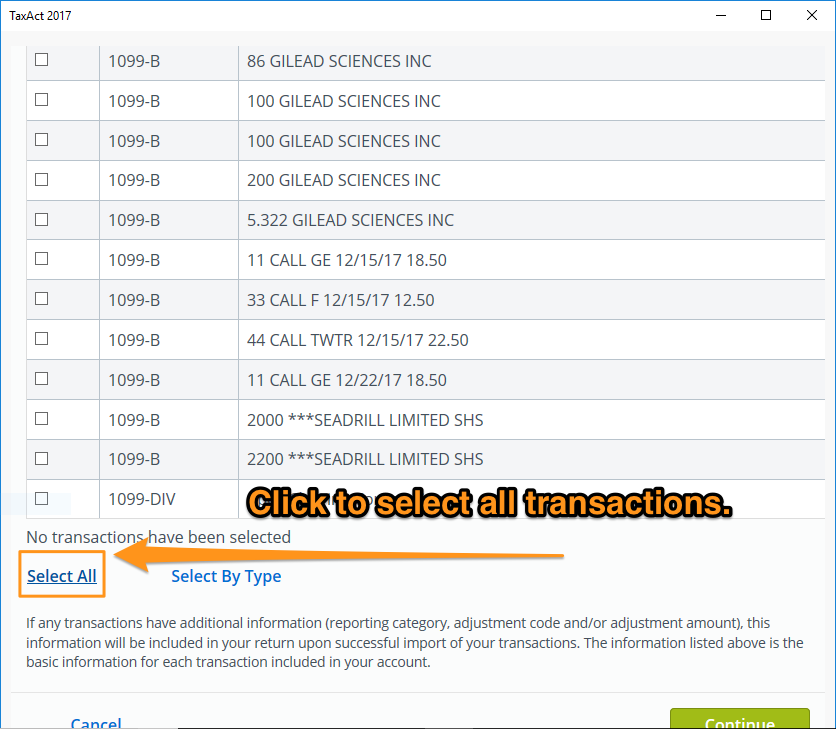The width and height of the screenshot is (836, 729).
Task: Check the 200 GILEAD SCIENCES INC row
Action: (x=40, y=180)
